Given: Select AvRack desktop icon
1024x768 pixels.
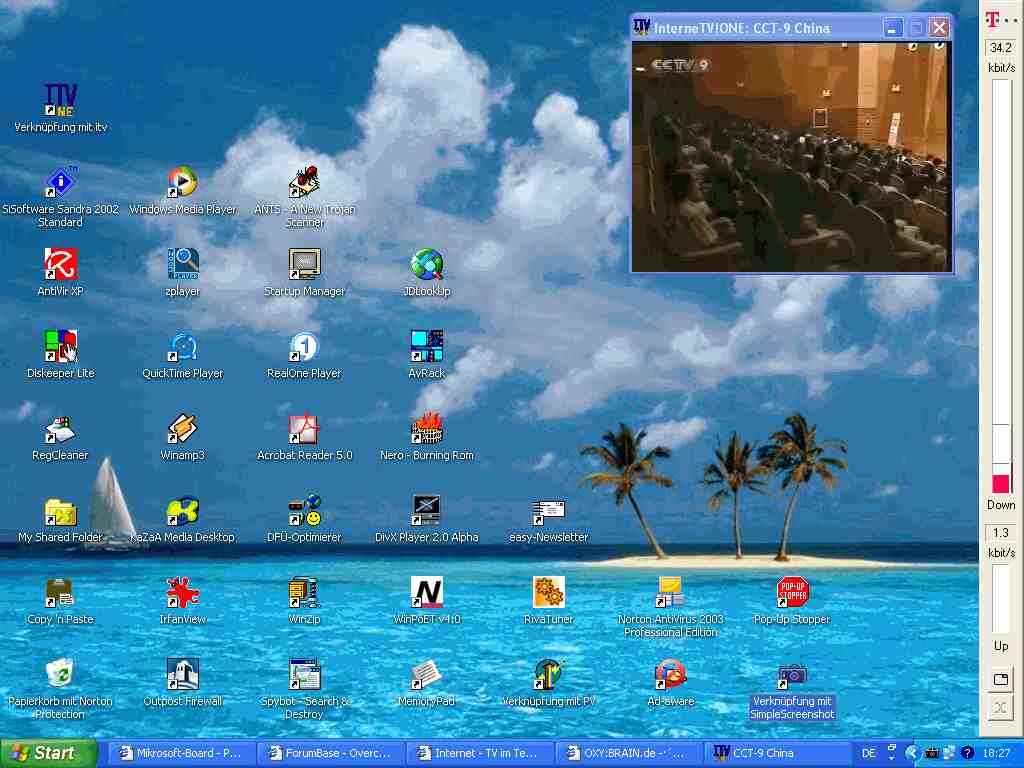Looking at the screenshot, I should [x=426, y=346].
